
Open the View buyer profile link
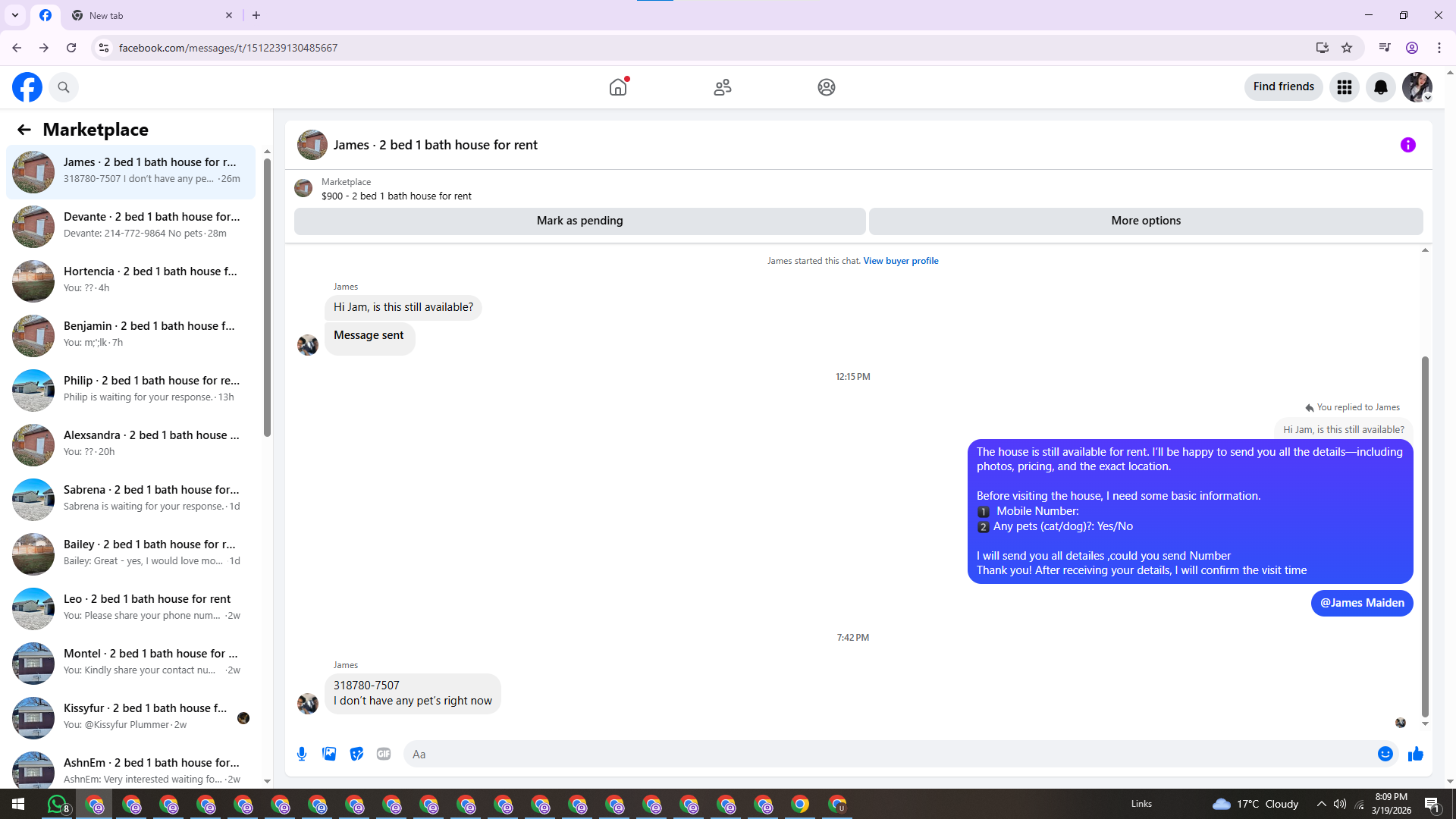coord(900,261)
